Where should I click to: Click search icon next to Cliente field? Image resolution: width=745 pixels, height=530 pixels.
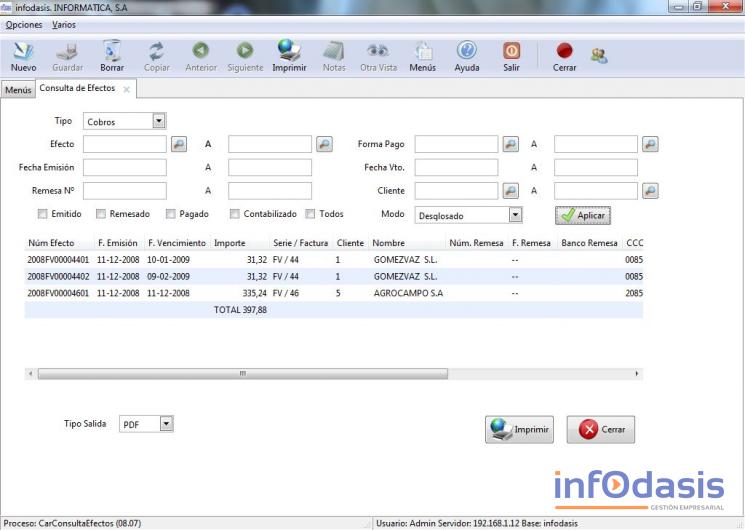click(510, 190)
